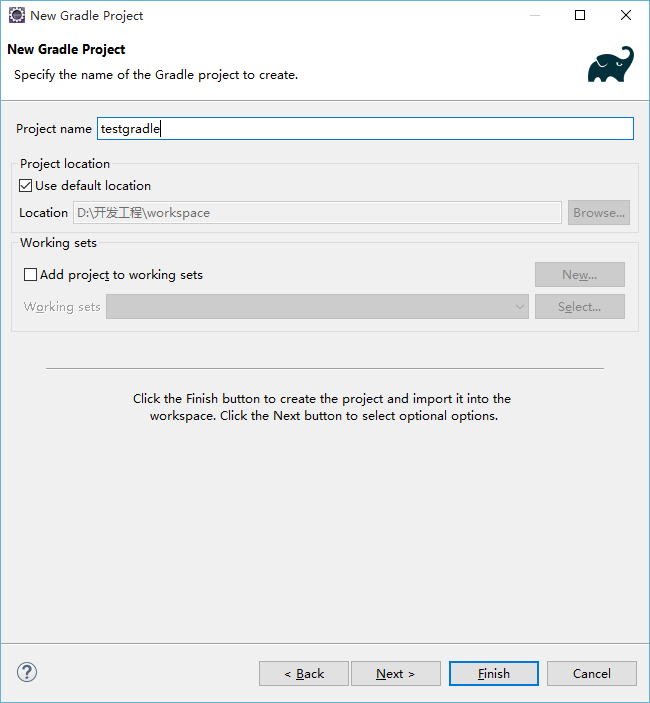The image size is (650, 703).
Task: Click the Location path field
Action: point(317,213)
